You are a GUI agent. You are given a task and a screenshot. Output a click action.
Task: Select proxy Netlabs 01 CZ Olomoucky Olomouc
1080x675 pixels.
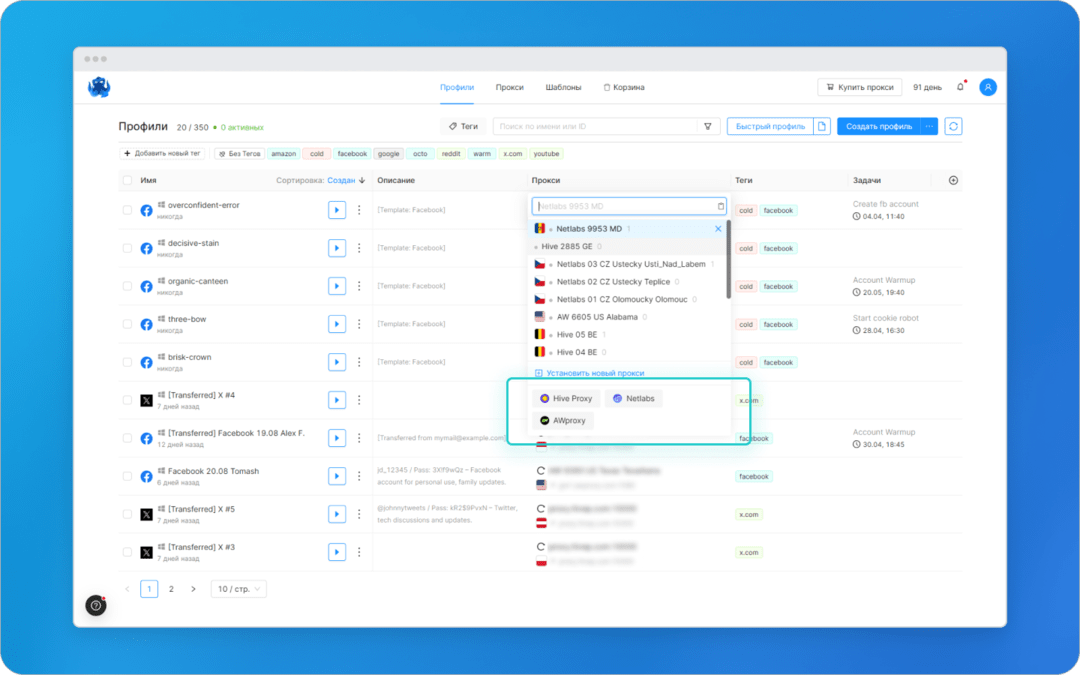(x=627, y=300)
